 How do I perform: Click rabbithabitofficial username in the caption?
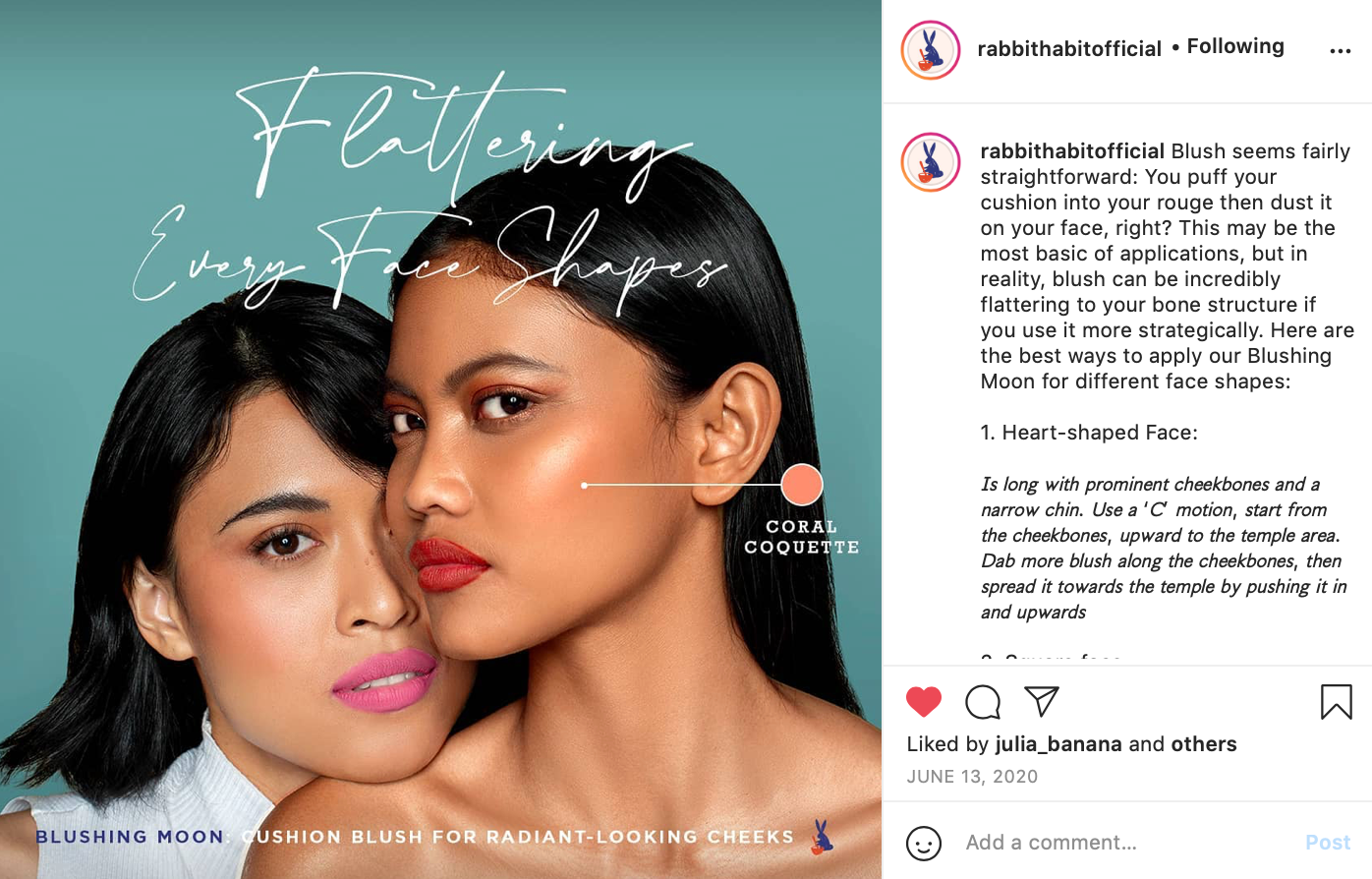coord(1072,151)
